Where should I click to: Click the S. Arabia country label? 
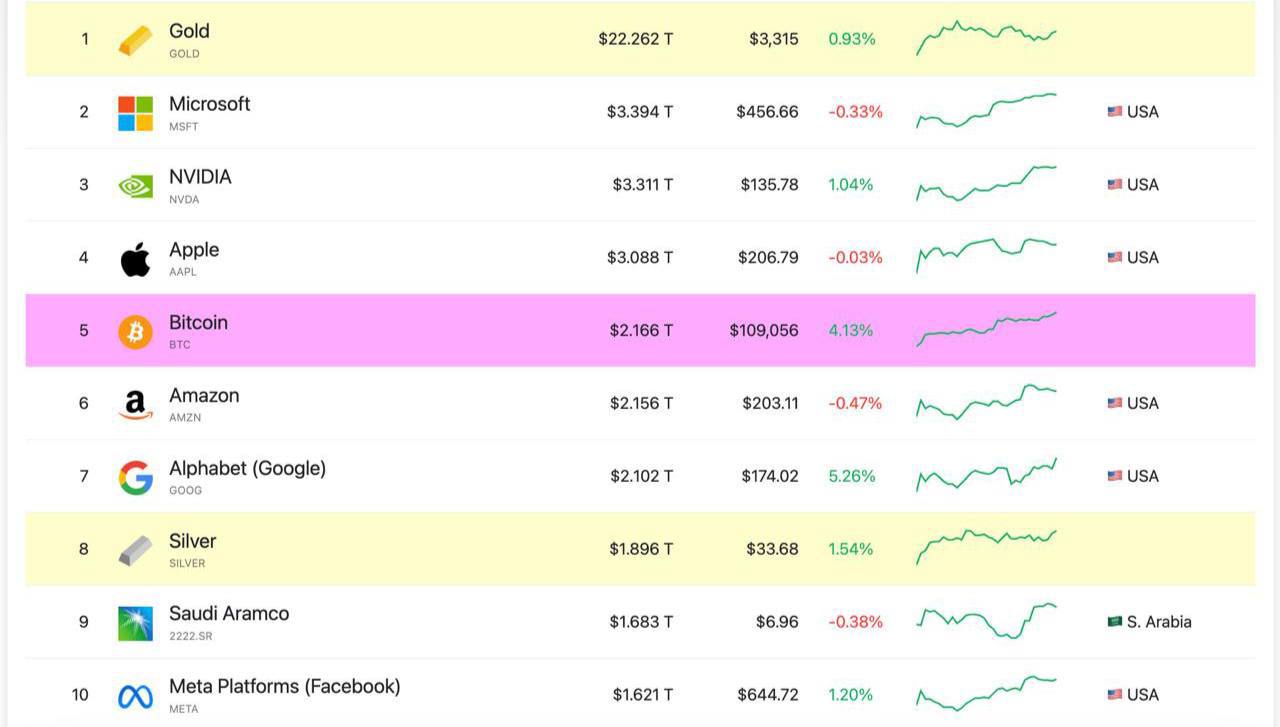1158,622
